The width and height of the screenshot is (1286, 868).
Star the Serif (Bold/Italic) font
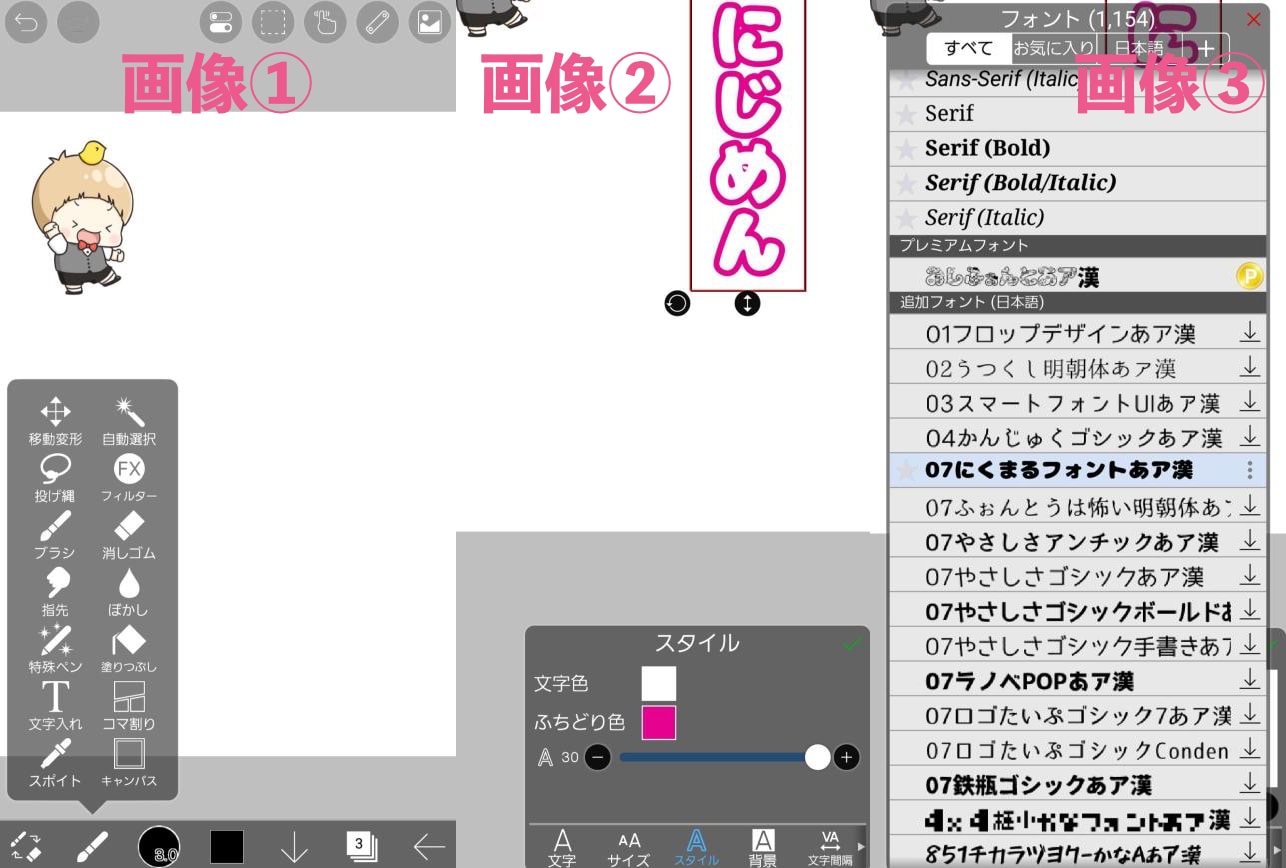905,183
